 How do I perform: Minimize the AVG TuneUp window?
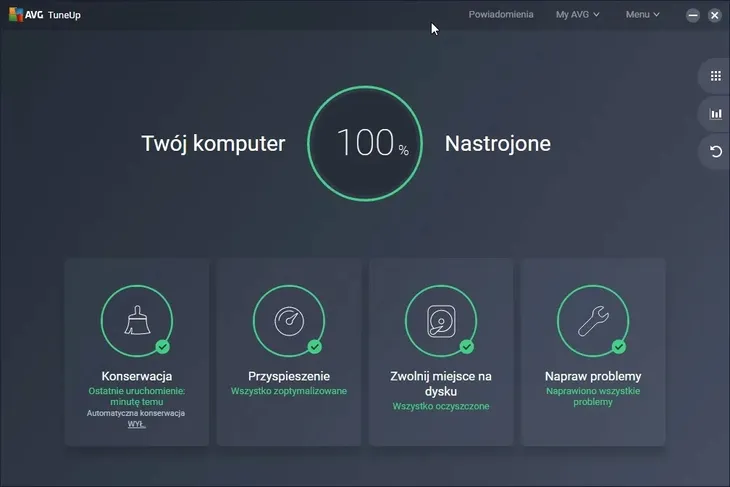[x=693, y=15]
